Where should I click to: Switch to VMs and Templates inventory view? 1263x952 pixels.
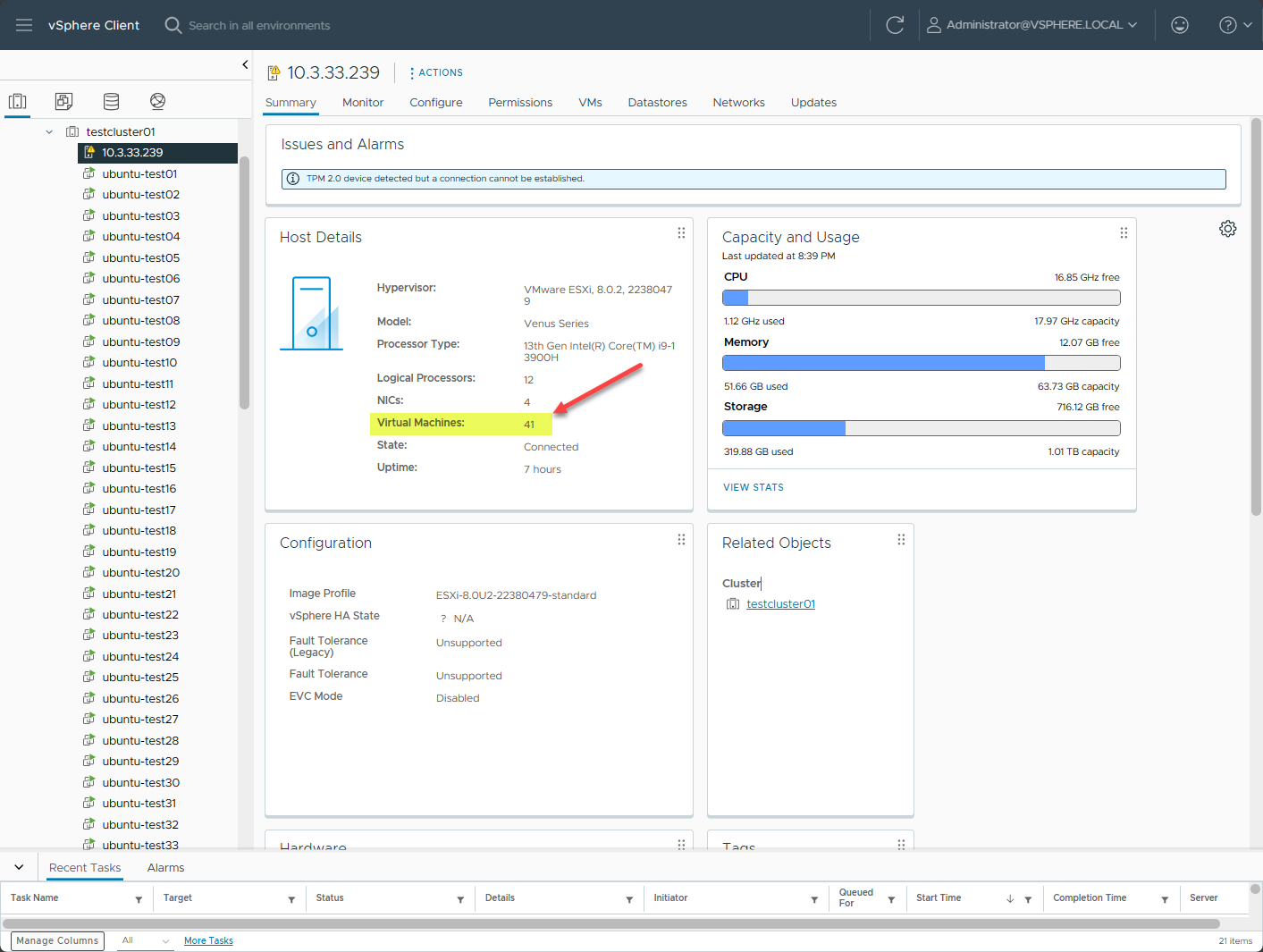(63, 101)
